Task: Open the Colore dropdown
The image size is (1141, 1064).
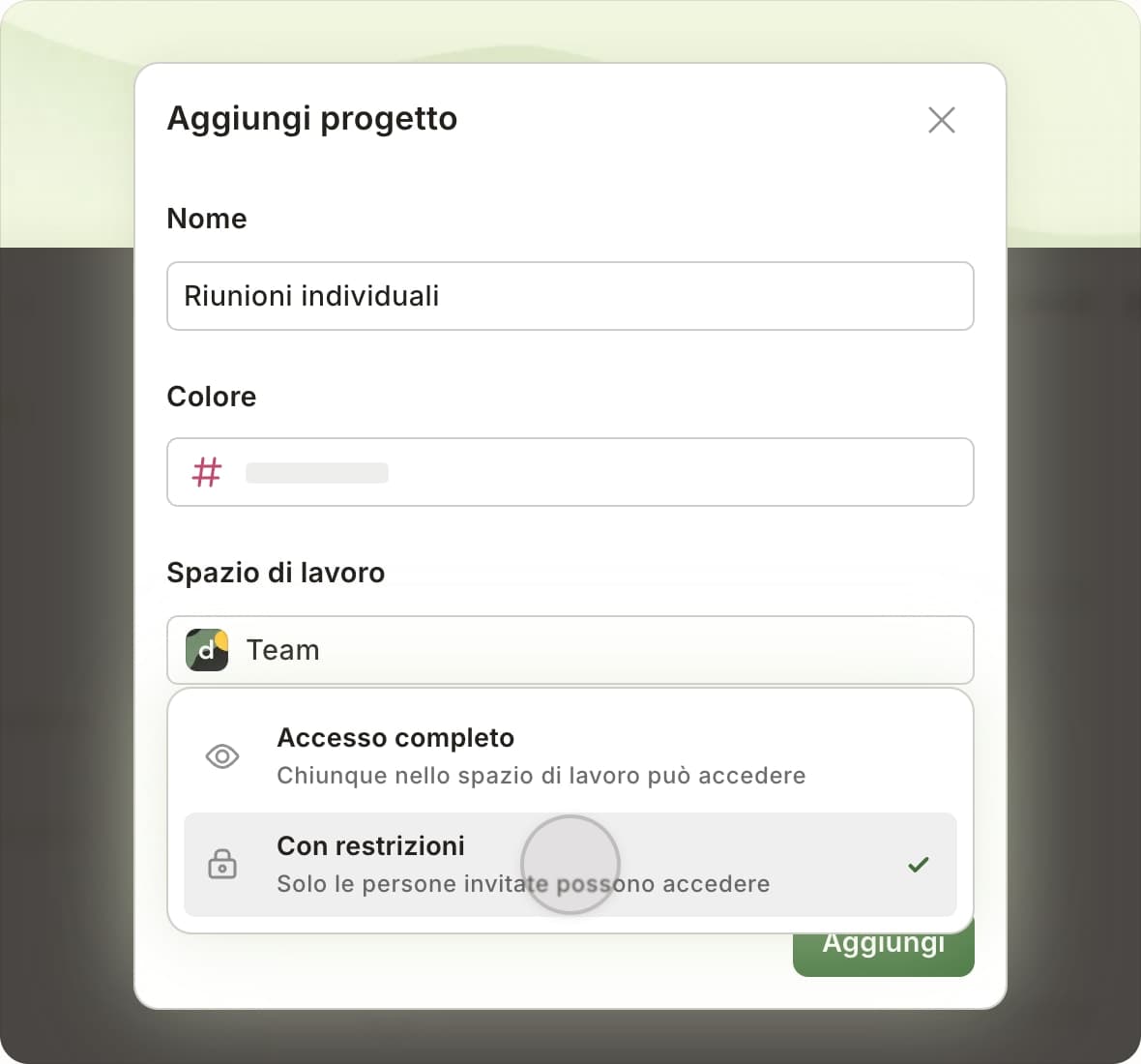Action: pos(570,472)
